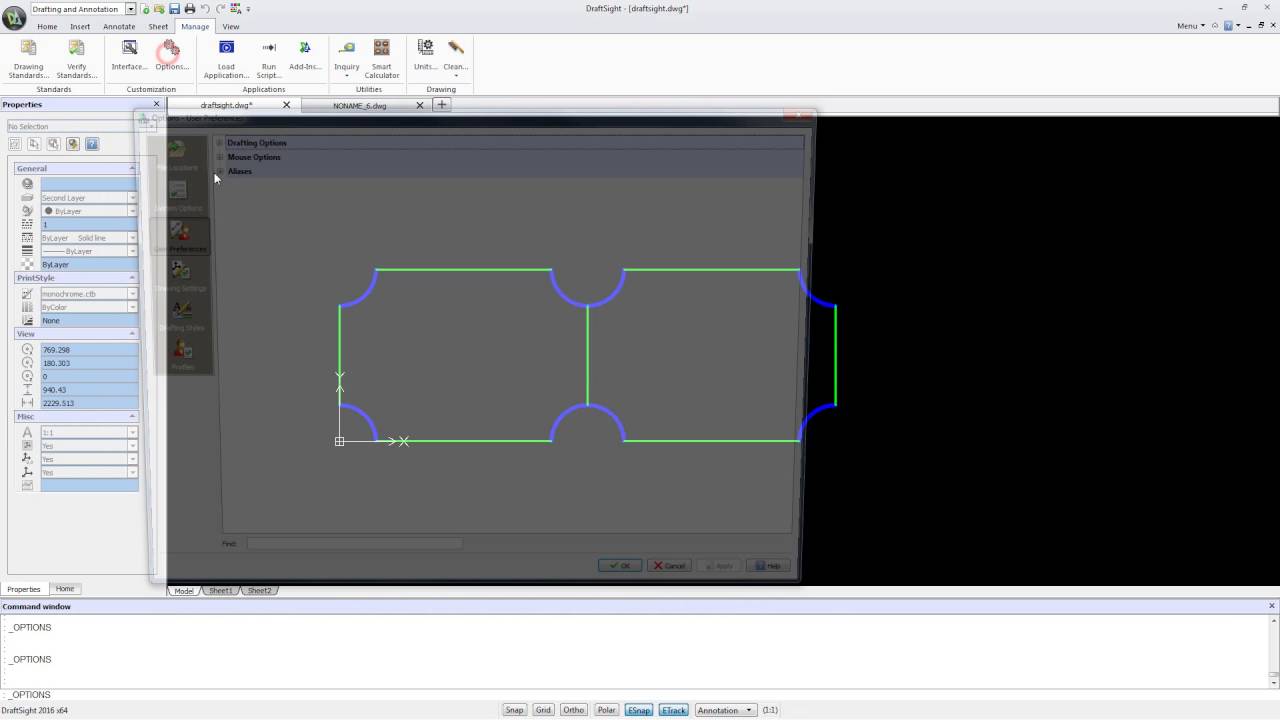The height and width of the screenshot is (720, 1280).
Task: Open the Annotation scale dropdown in status bar
Action: pos(726,710)
